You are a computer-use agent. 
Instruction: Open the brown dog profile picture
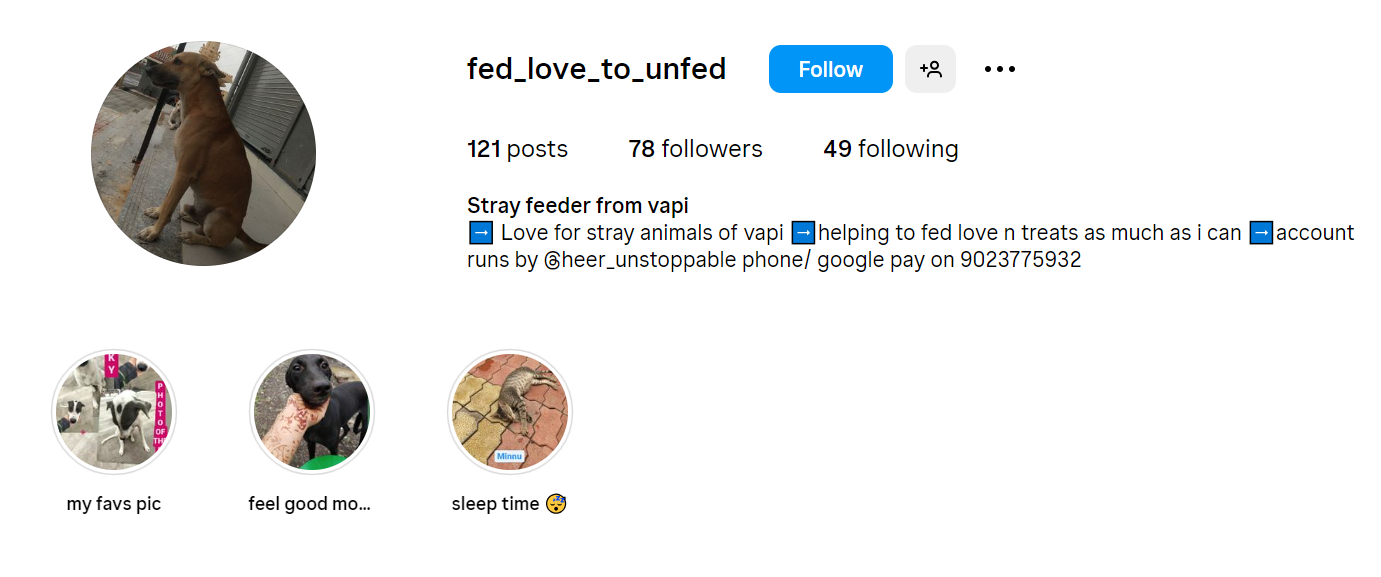[x=203, y=153]
